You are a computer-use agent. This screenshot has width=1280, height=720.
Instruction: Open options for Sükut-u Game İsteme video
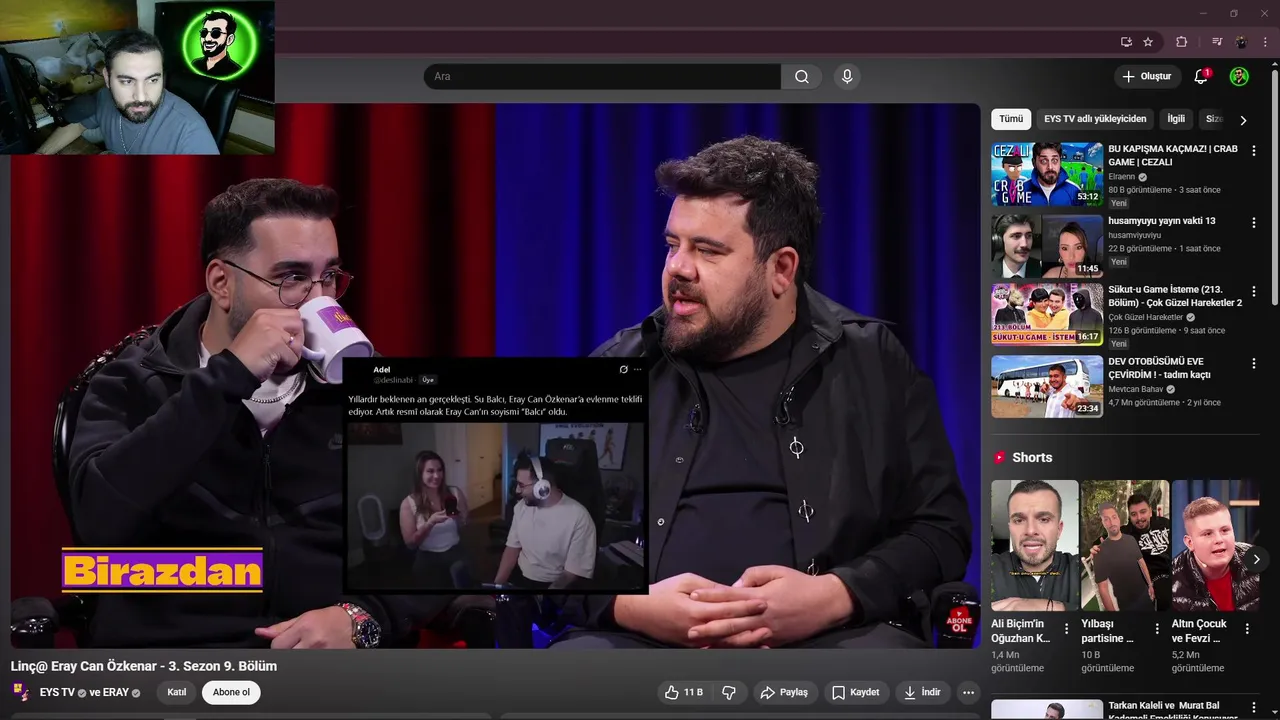(1254, 292)
